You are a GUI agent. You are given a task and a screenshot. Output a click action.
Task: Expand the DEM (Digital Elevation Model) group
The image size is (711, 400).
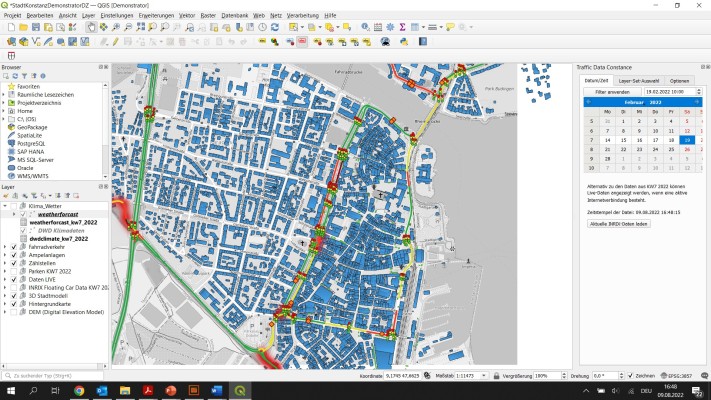5,312
